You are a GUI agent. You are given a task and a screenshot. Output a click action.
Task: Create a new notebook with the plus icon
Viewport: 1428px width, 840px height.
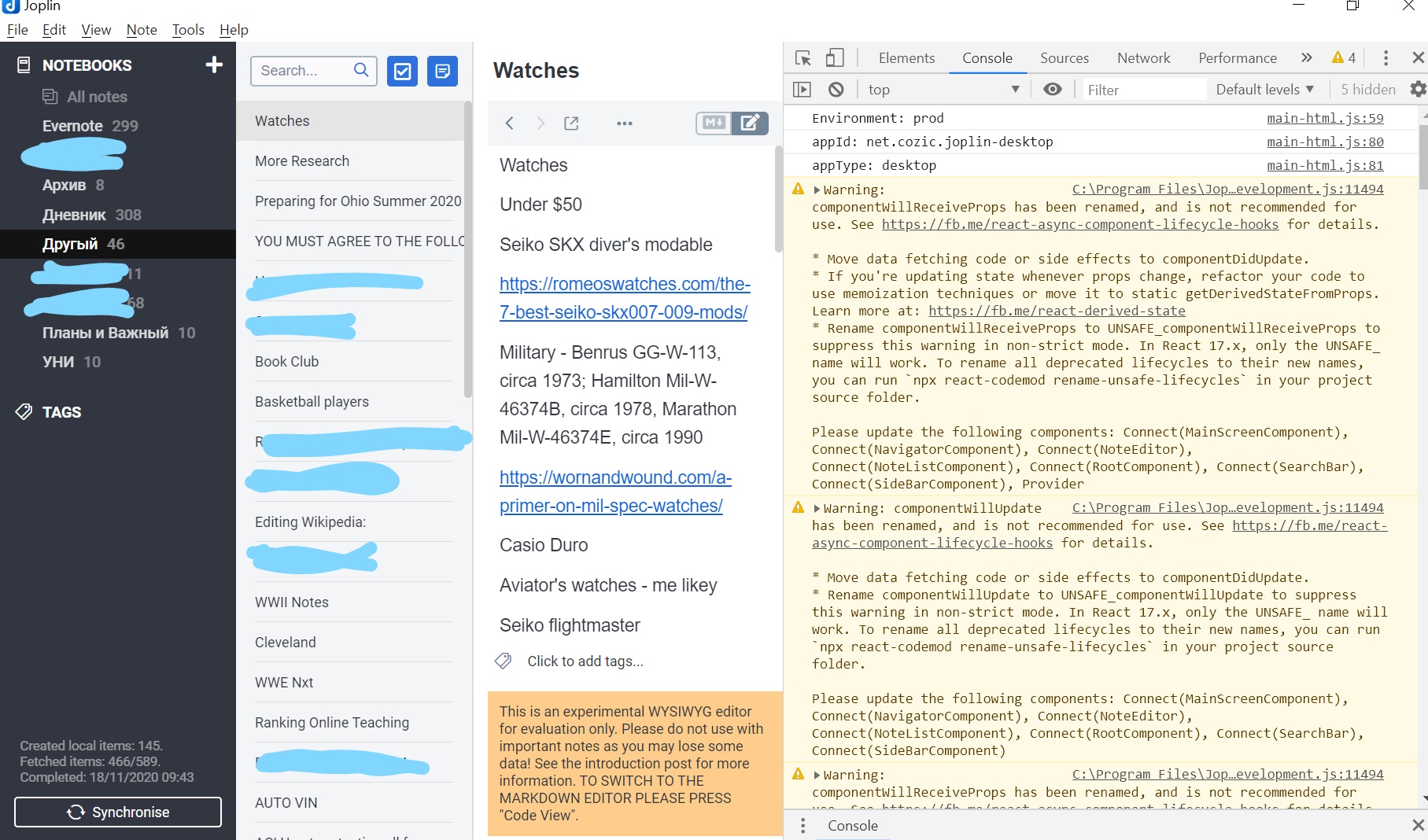pos(214,64)
